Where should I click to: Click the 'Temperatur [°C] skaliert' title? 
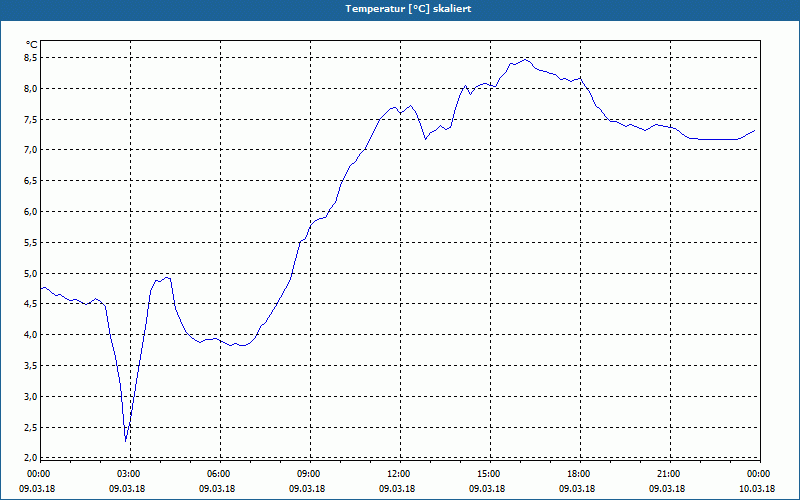click(408, 9)
